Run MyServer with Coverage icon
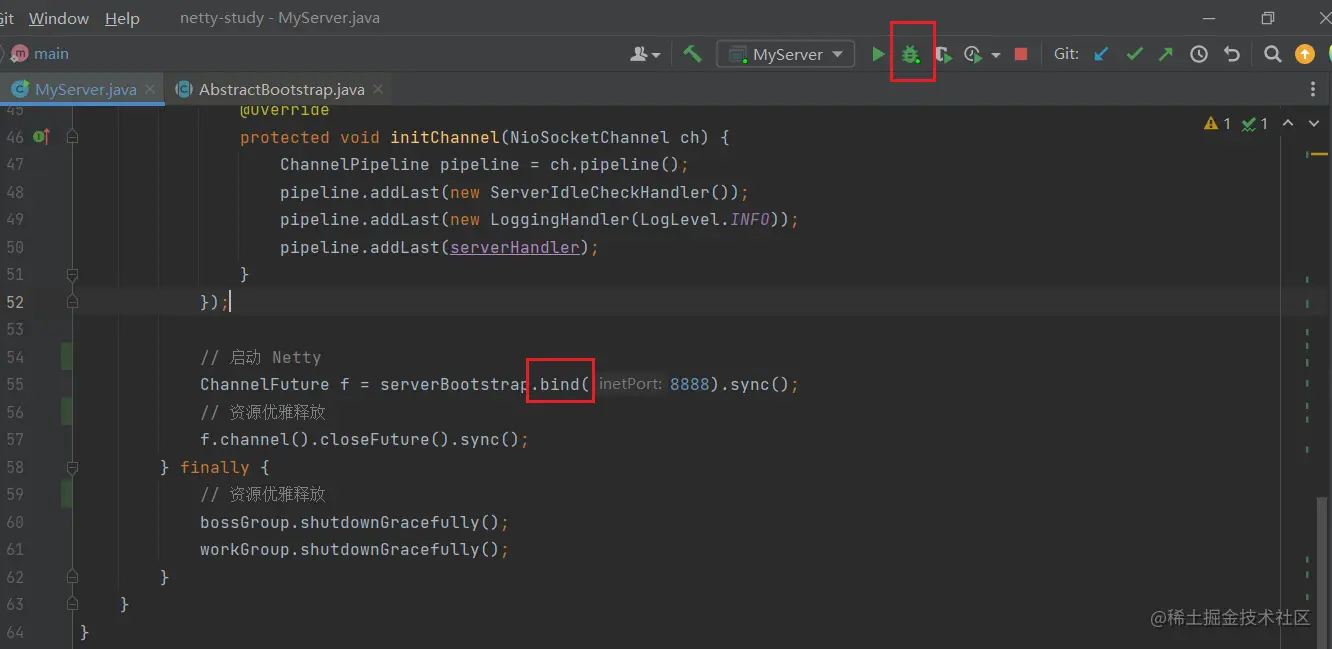Viewport: 1332px width, 649px height. pyautogui.click(x=942, y=55)
